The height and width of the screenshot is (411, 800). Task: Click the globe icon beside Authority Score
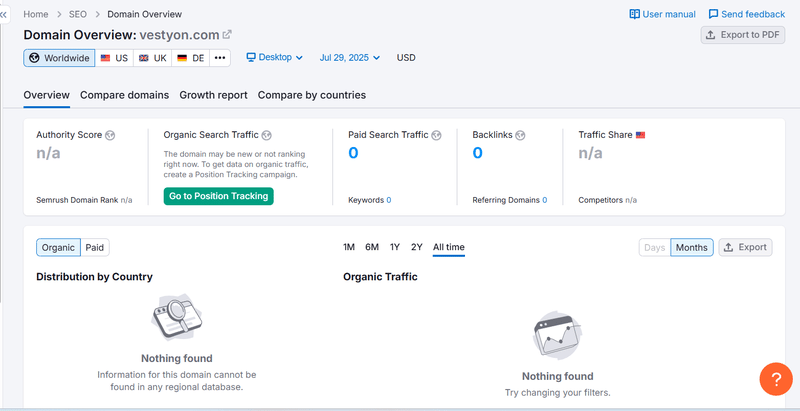110,135
